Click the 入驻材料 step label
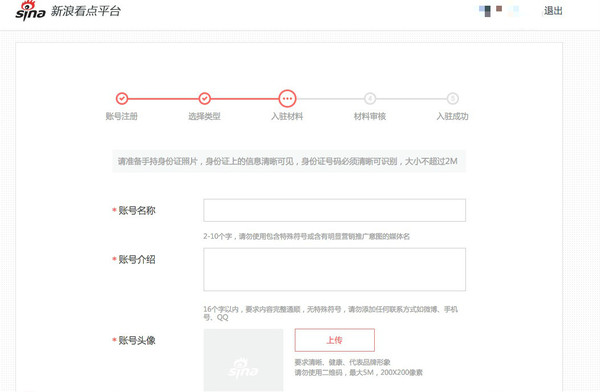 287,116
